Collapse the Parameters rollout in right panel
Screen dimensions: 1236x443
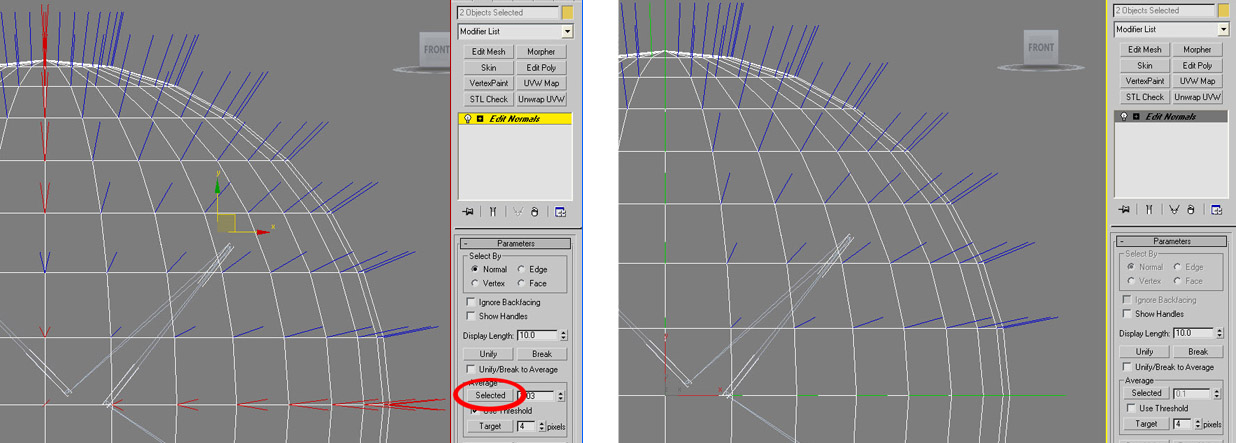pyautogui.click(x=1123, y=241)
